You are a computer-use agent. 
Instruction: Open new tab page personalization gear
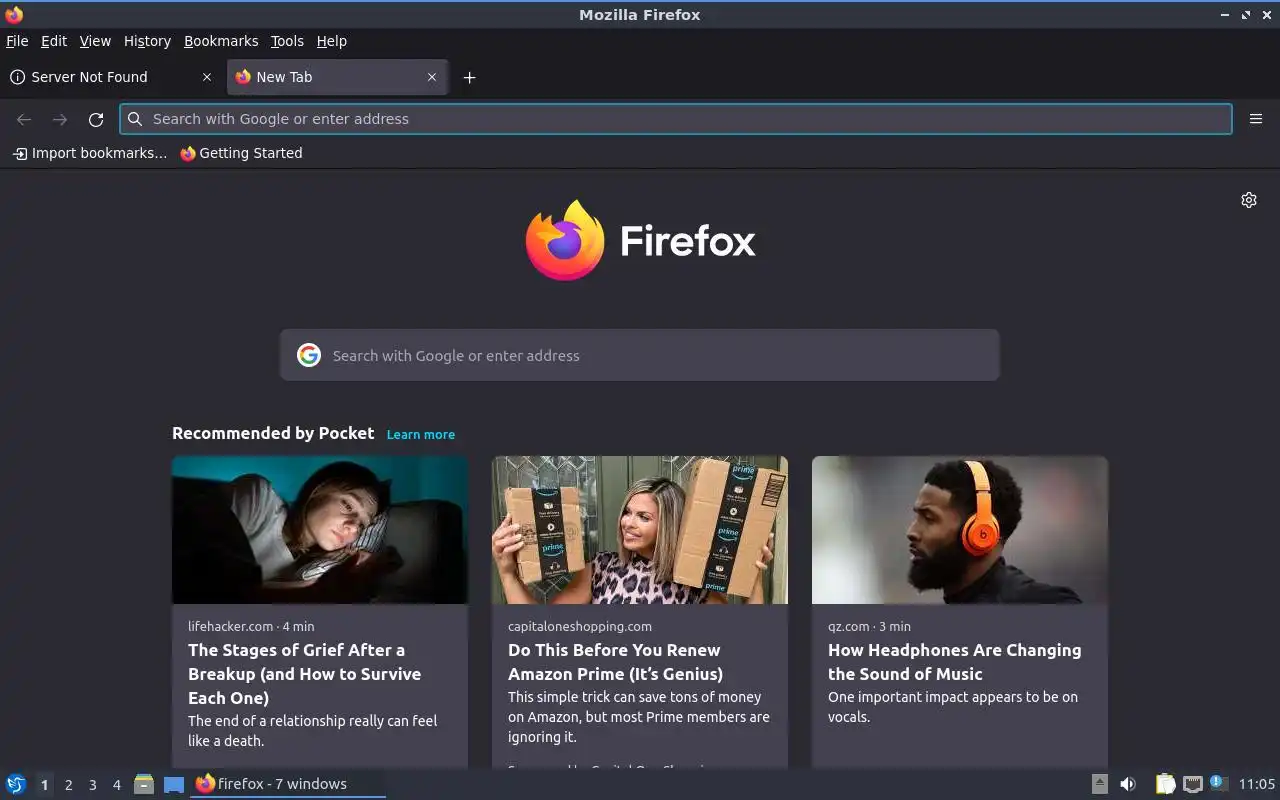pos(1249,200)
